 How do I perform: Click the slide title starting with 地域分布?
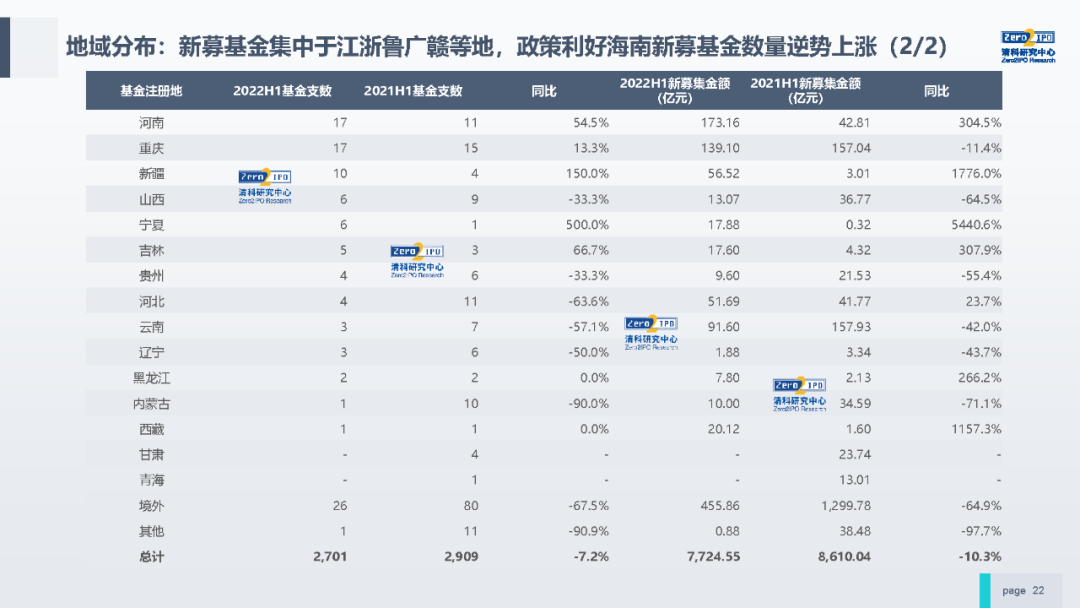(506, 47)
